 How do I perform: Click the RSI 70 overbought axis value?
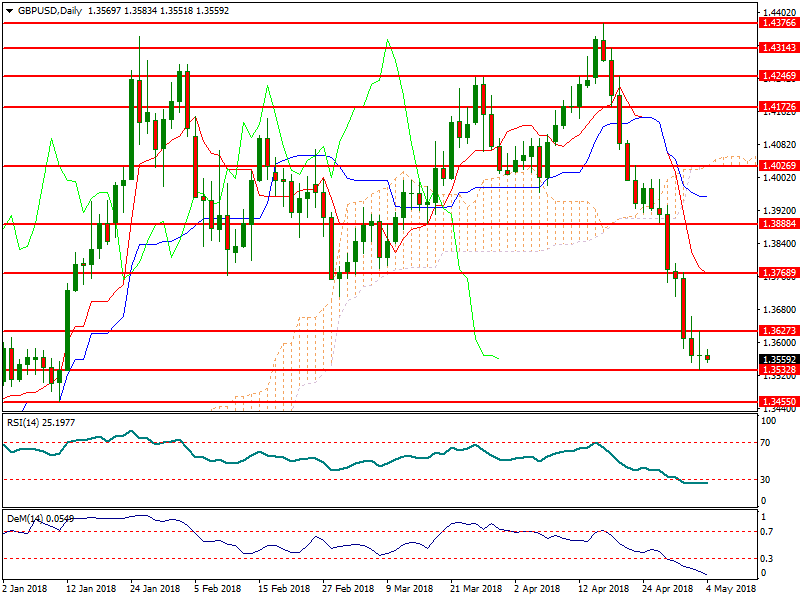766,442
